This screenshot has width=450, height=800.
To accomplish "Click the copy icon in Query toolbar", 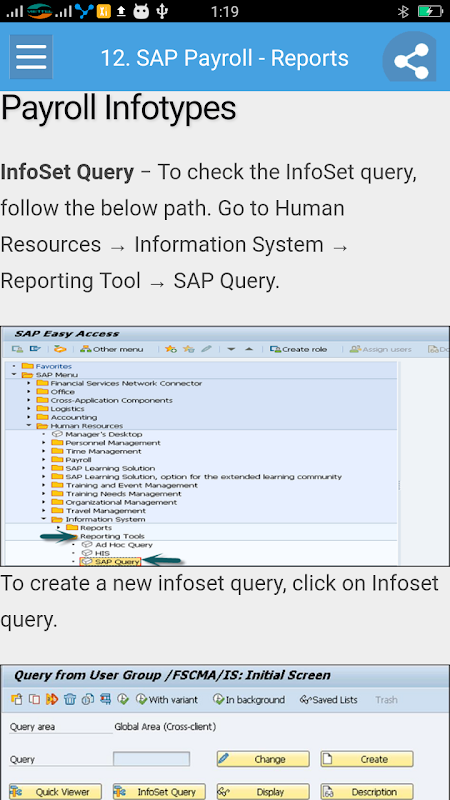I will [x=34, y=699].
